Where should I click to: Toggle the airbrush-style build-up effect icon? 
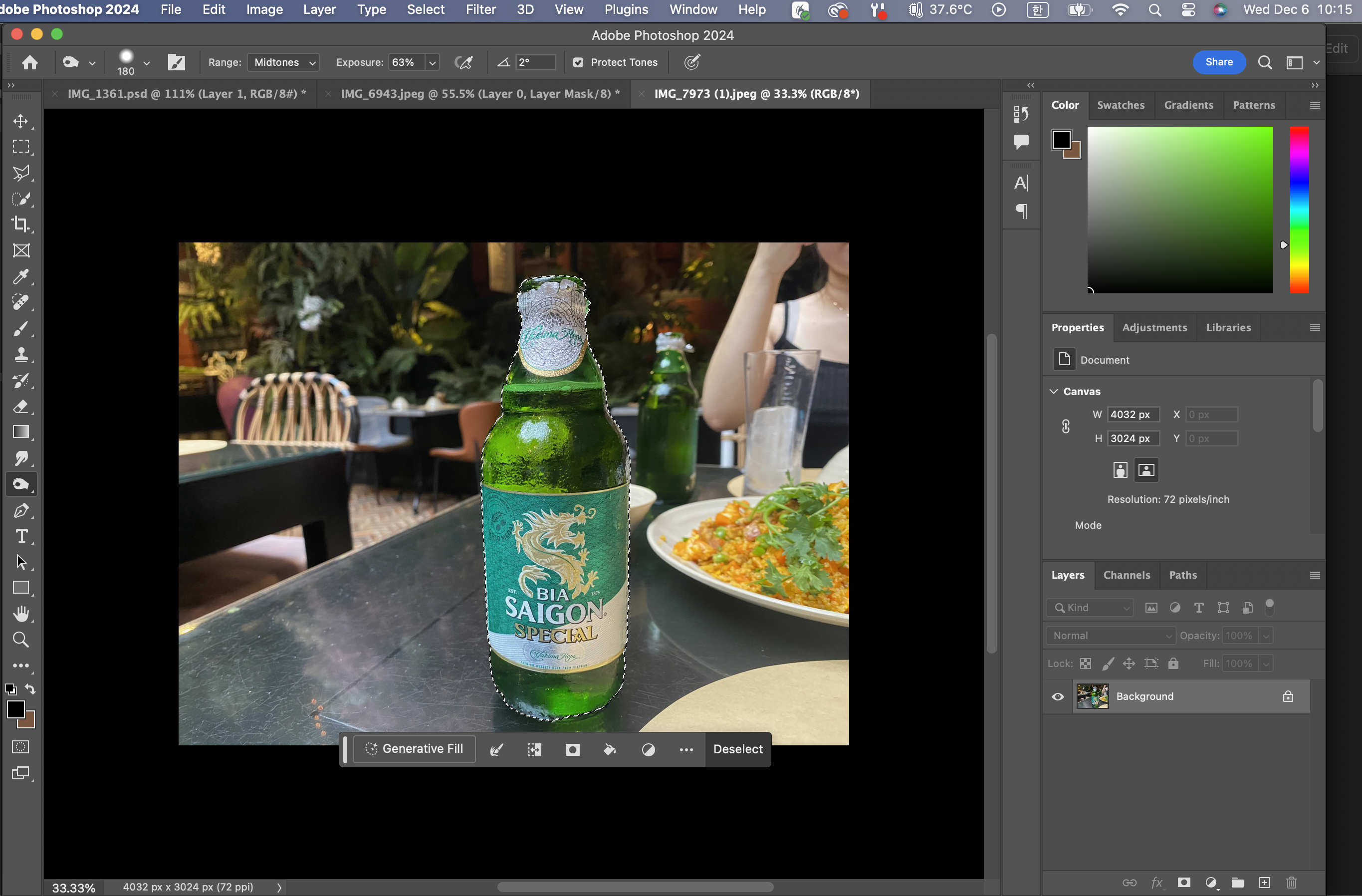point(463,62)
